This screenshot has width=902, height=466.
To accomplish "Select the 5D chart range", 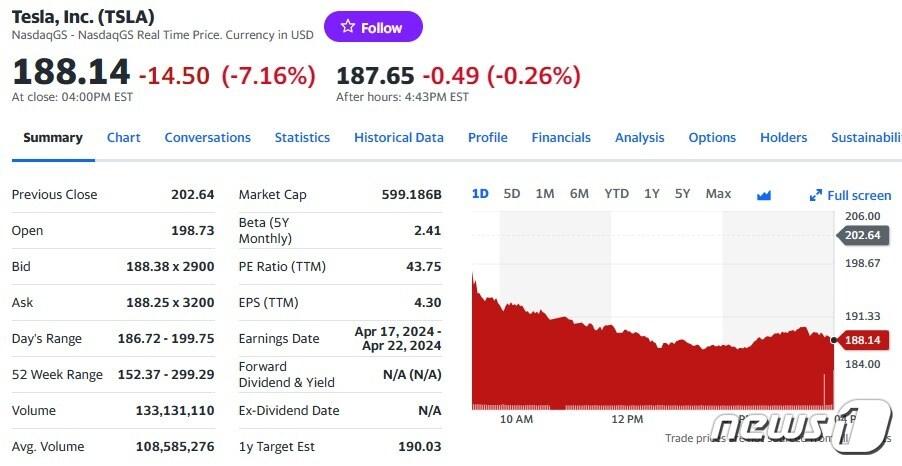I will pos(512,194).
